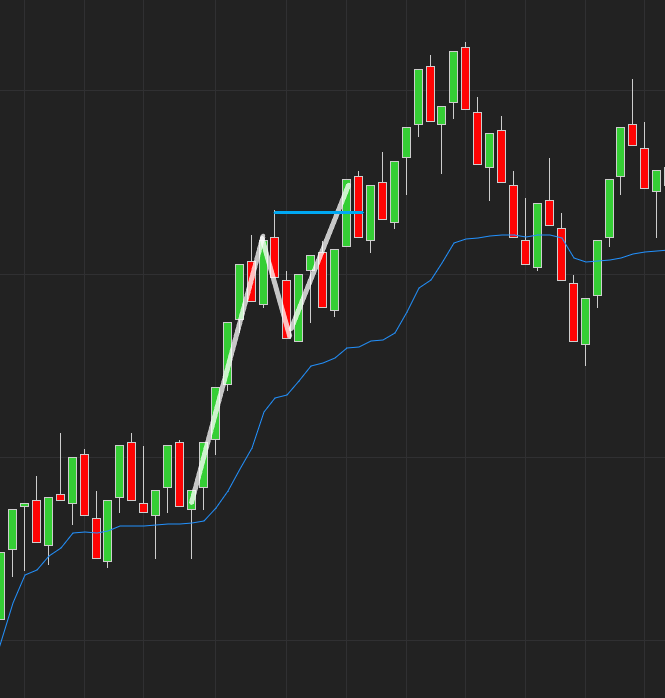Click the lowest red candle in right pullback
Image resolution: width=665 pixels, height=698 pixels.
point(573,312)
